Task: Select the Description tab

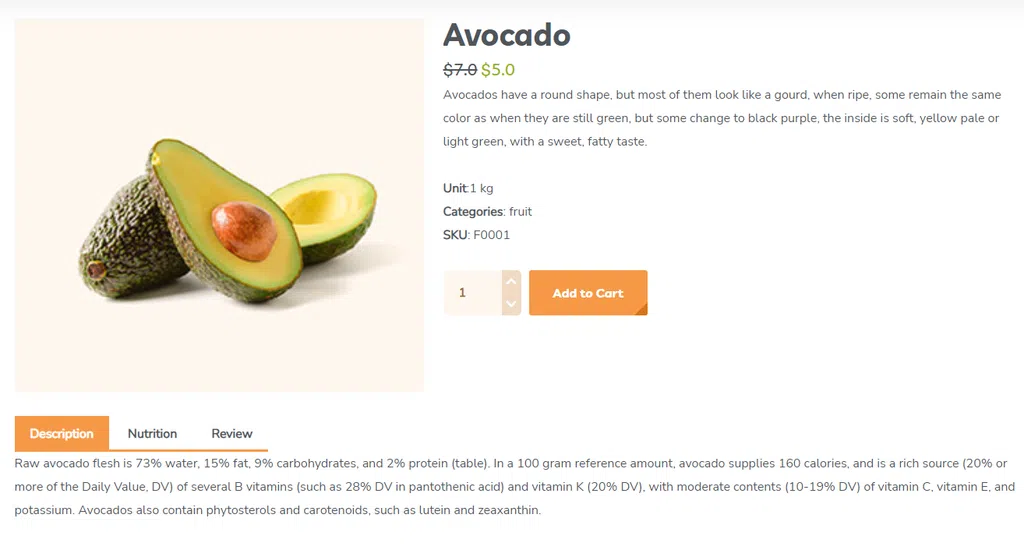Action: [61, 434]
